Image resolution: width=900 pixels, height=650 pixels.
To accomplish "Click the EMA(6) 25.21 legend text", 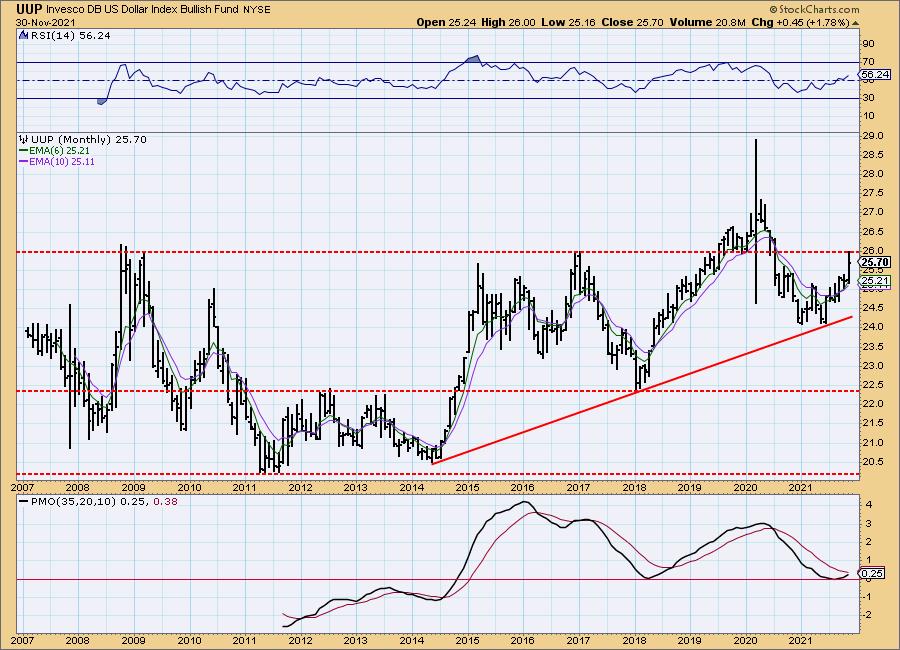I will tap(59, 150).
